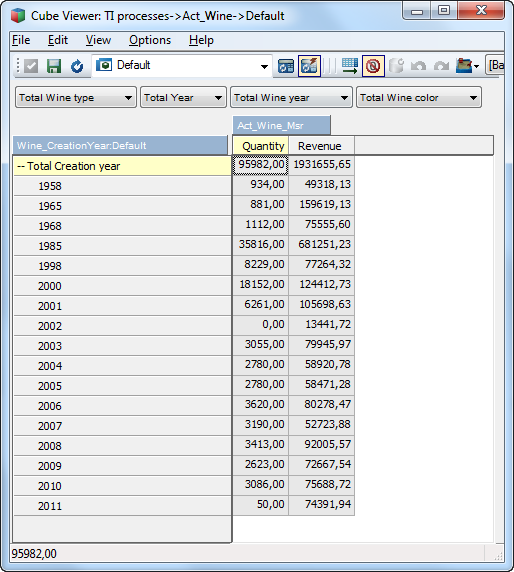Open the Total Wine color selector
Screen dimensions: 514x572
pyautogui.click(x=419, y=97)
